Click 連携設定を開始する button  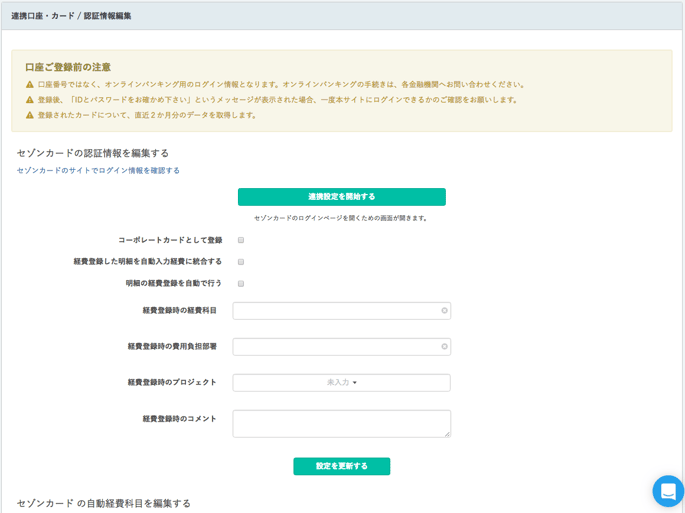coord(342,197)
